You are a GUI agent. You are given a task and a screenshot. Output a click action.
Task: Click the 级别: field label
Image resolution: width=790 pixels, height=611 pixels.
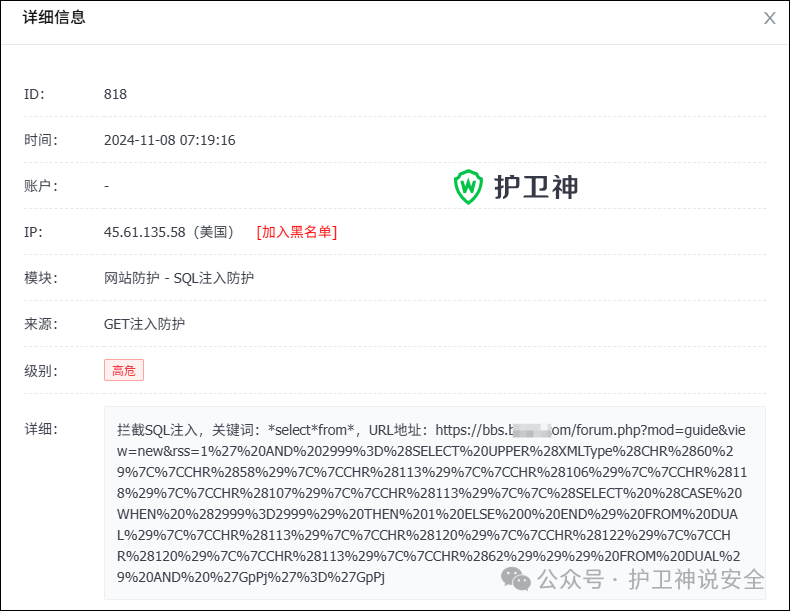coord(41,371)
